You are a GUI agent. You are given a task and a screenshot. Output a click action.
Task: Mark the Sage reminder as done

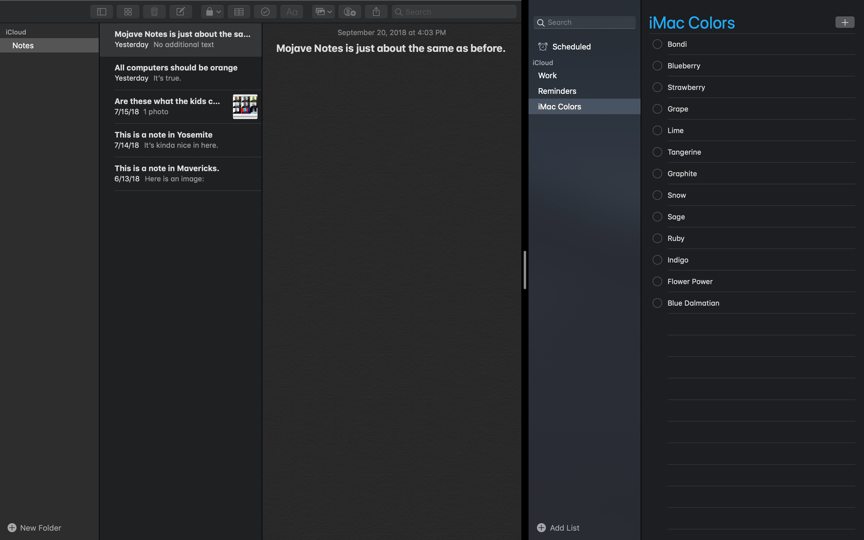(x=657, y=217)
